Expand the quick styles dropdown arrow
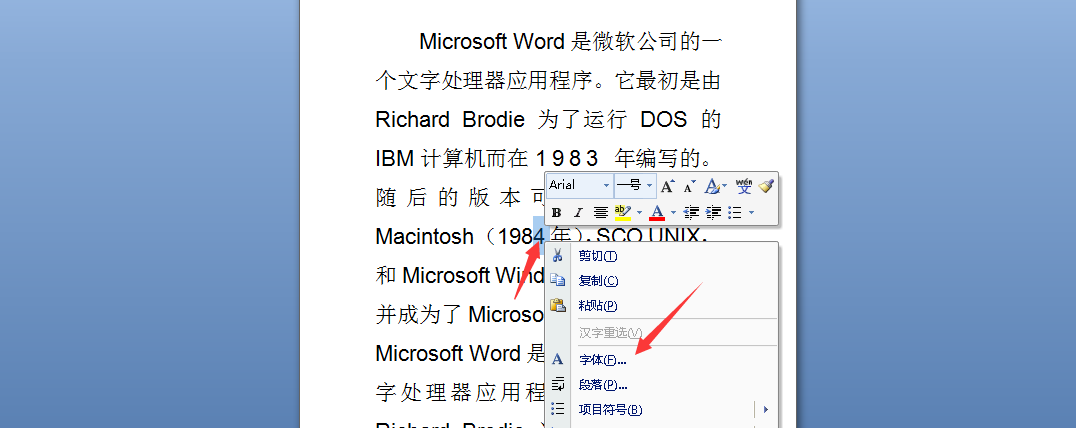Screen dimensions: 1076x428 click(725, 185)
